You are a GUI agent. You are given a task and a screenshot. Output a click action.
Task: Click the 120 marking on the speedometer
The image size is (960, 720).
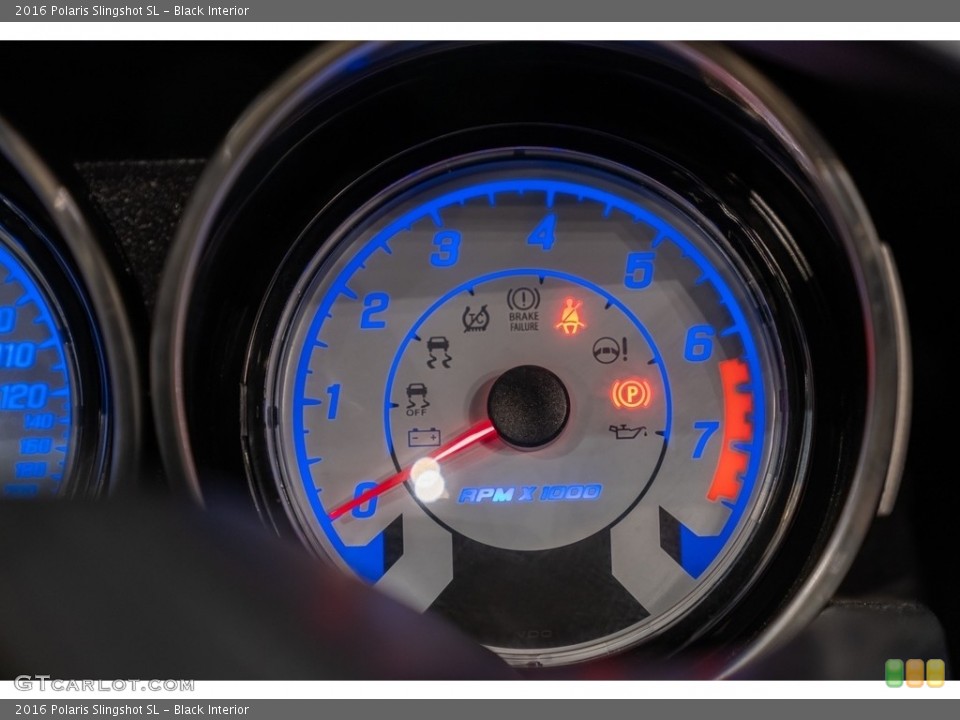coord(23,397)
